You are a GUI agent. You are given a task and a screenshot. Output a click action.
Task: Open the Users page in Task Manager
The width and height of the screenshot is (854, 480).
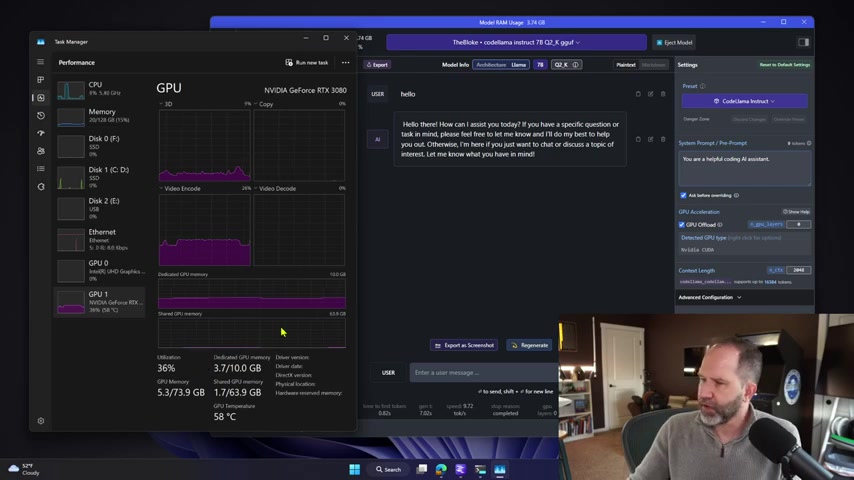point(40,151)
